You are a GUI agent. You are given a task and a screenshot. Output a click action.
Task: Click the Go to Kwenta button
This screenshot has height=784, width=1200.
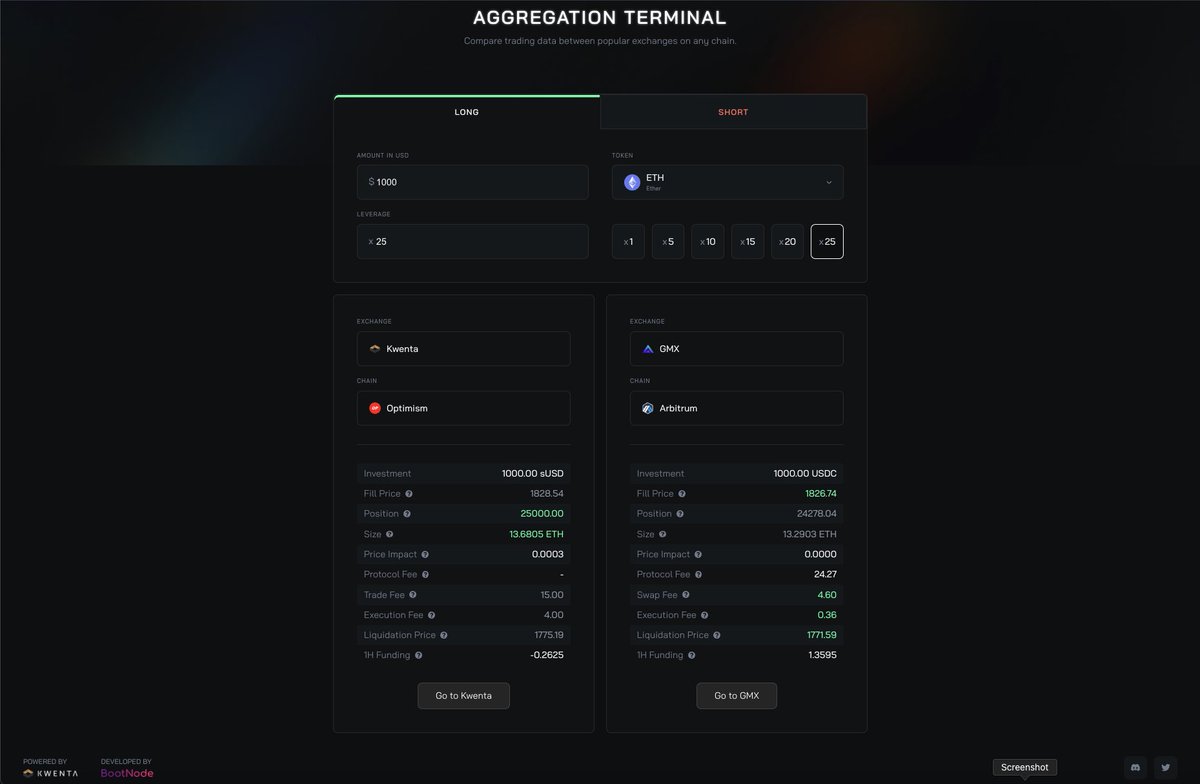point(464,696)
